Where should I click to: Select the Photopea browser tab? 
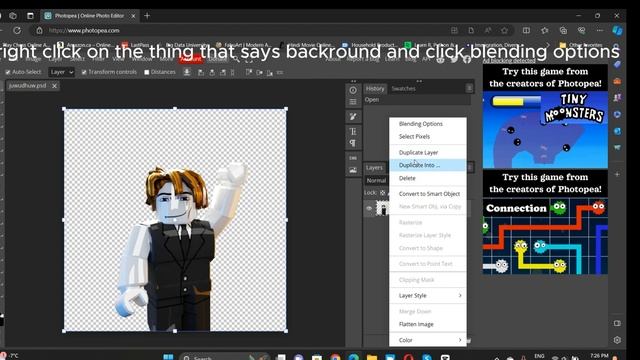coord(90,16)
